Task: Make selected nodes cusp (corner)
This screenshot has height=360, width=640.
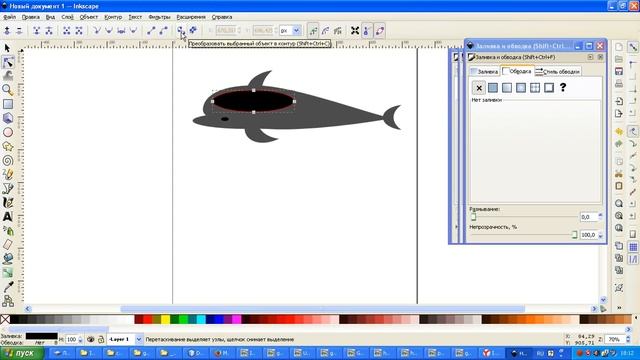Action: pyautogui.click(x=97, y=31)
